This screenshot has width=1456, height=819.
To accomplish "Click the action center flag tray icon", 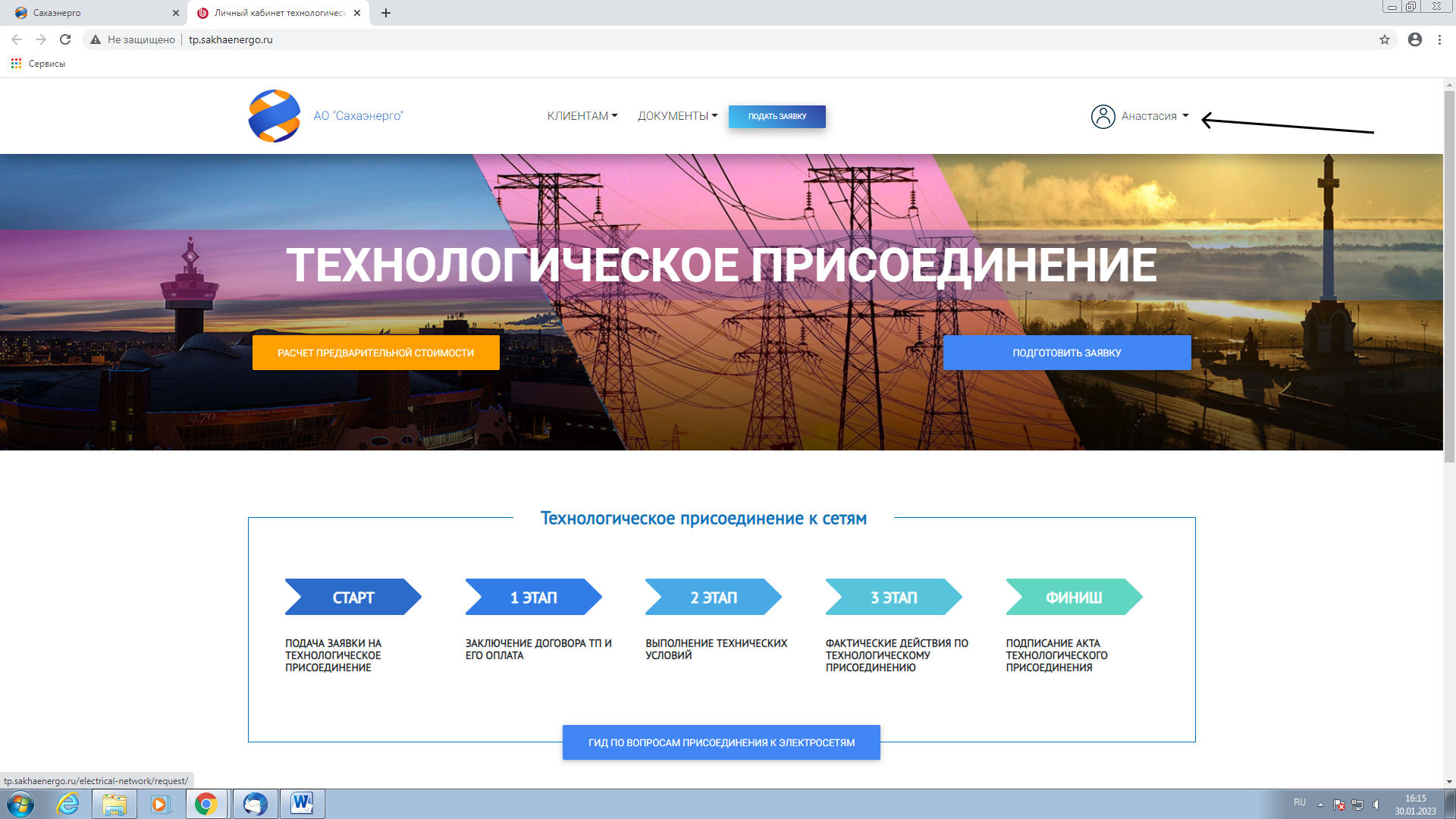I will click(1339, 805).
